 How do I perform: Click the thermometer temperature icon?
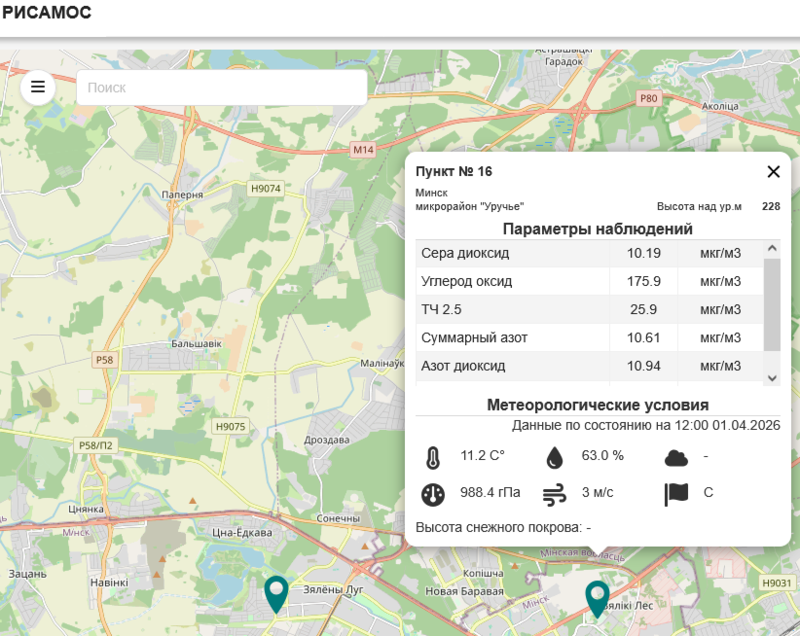(432, 458)
